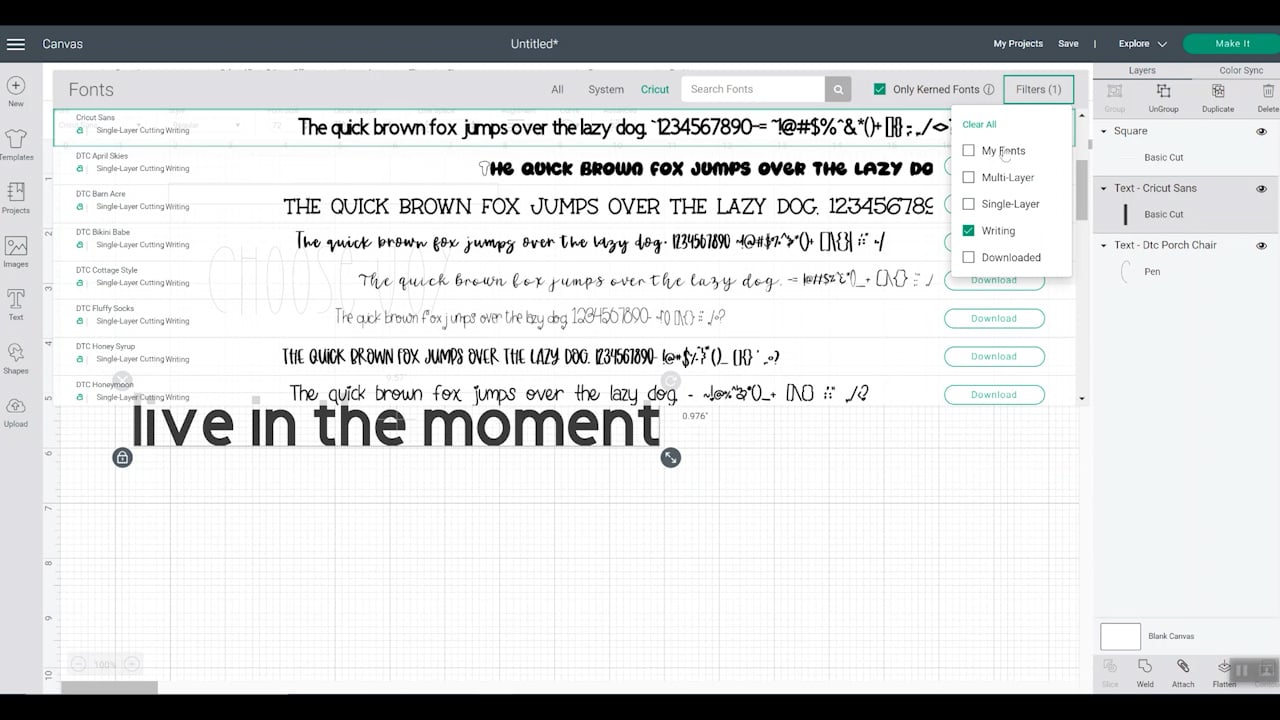Open the Color Sync tab
Image resolution: width=1280 pixels, height=720 pixels.
(1241, 70)
